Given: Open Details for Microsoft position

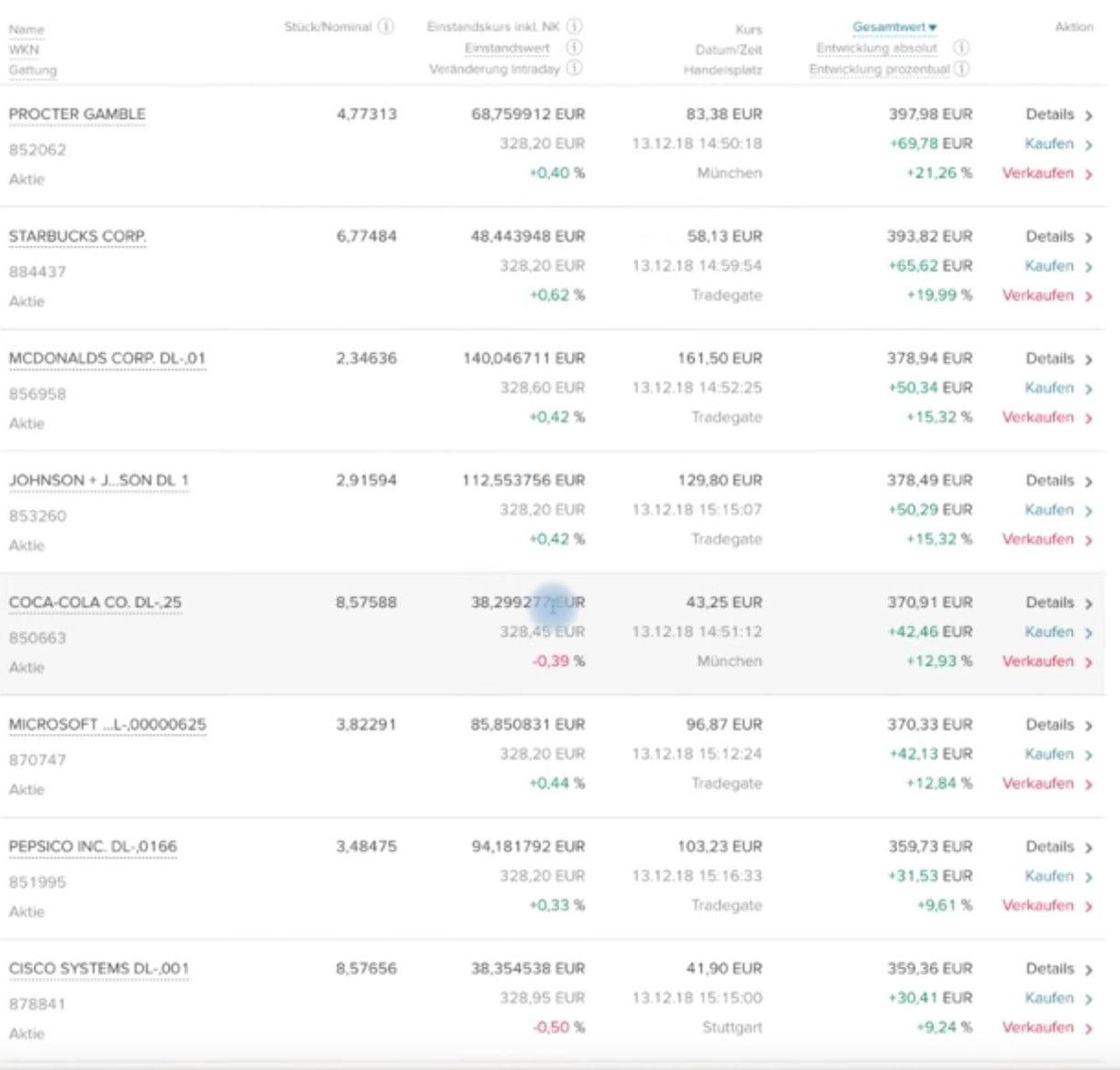Looking at the screenshot, I should coord(1049,724).
